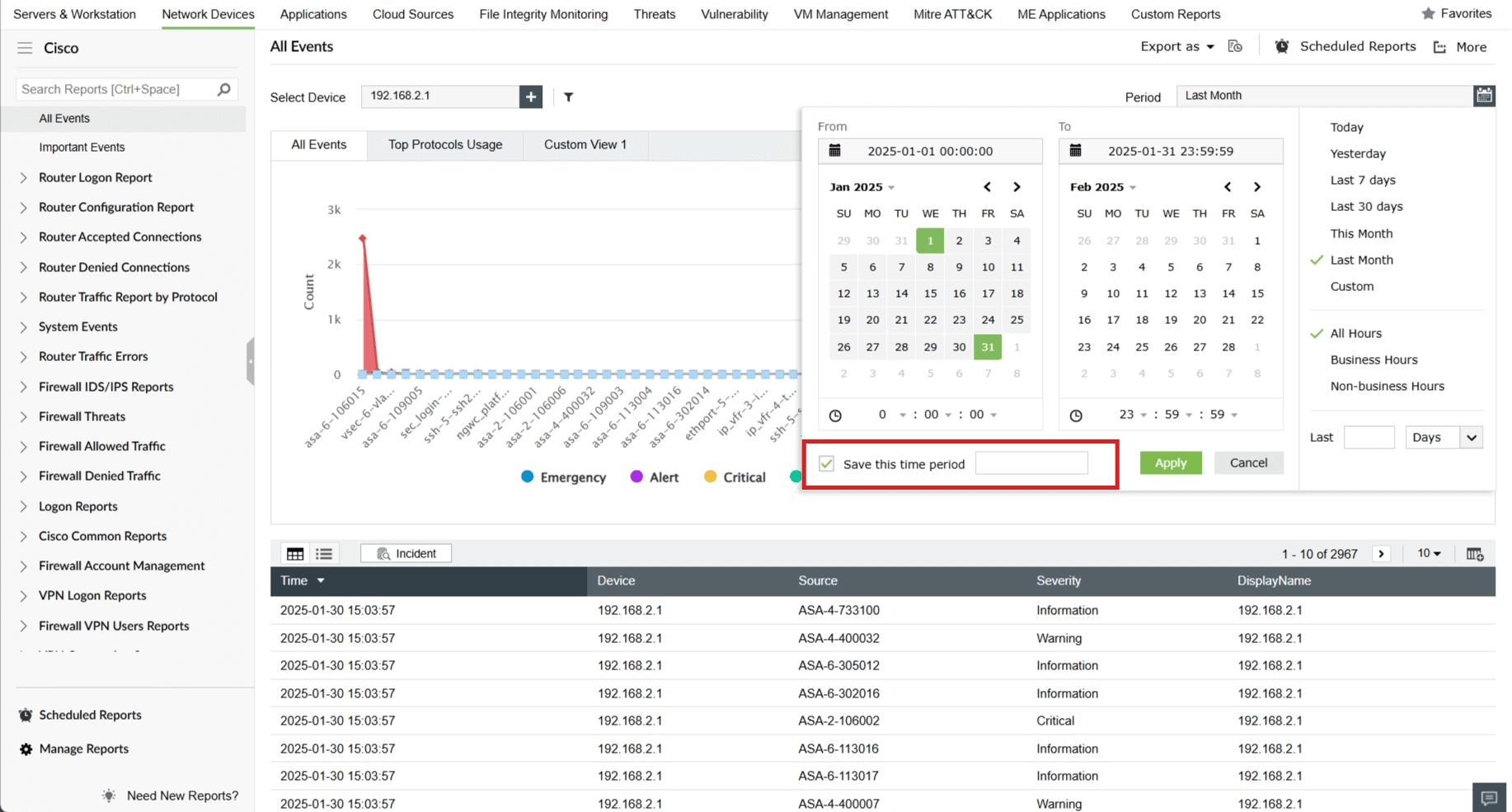Go to previous month in To calendar

[1228, 187]
